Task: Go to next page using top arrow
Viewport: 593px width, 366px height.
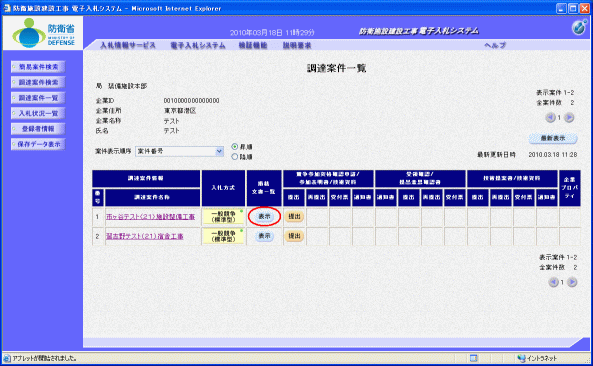Action: pyautogui.click(x=569, y=118)
